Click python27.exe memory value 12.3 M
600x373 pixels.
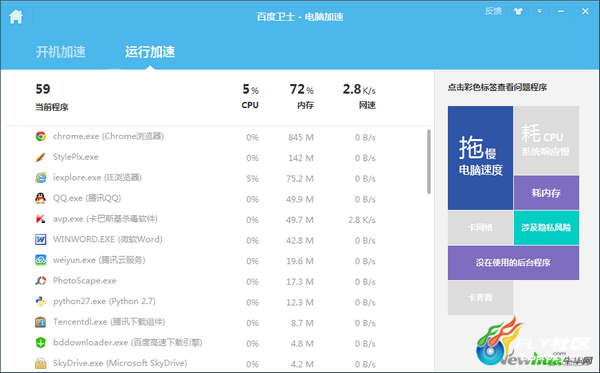(x=300, y=303)
